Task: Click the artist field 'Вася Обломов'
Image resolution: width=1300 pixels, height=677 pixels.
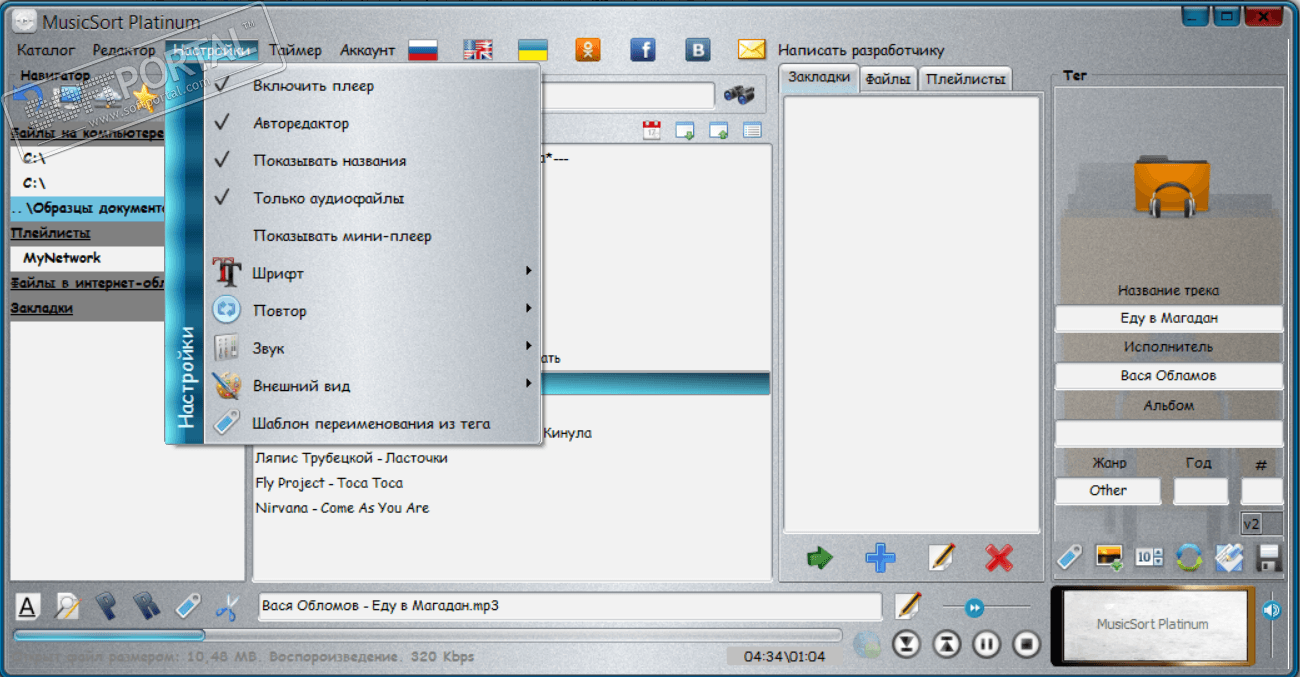Action: [x=1169, y=376]
